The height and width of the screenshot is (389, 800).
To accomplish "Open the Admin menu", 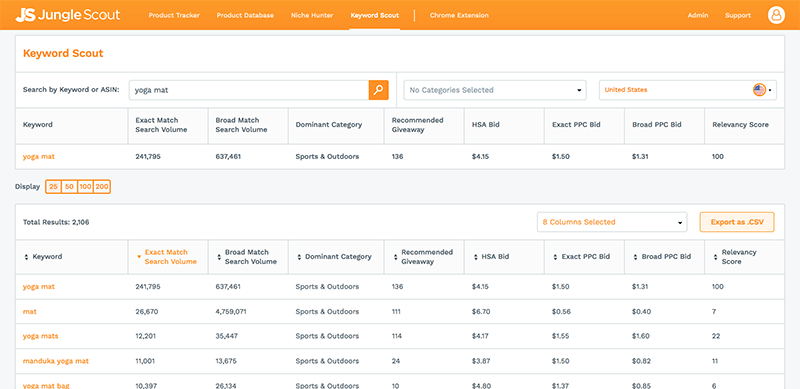I will pyautogui.click(x=697, y=15).
